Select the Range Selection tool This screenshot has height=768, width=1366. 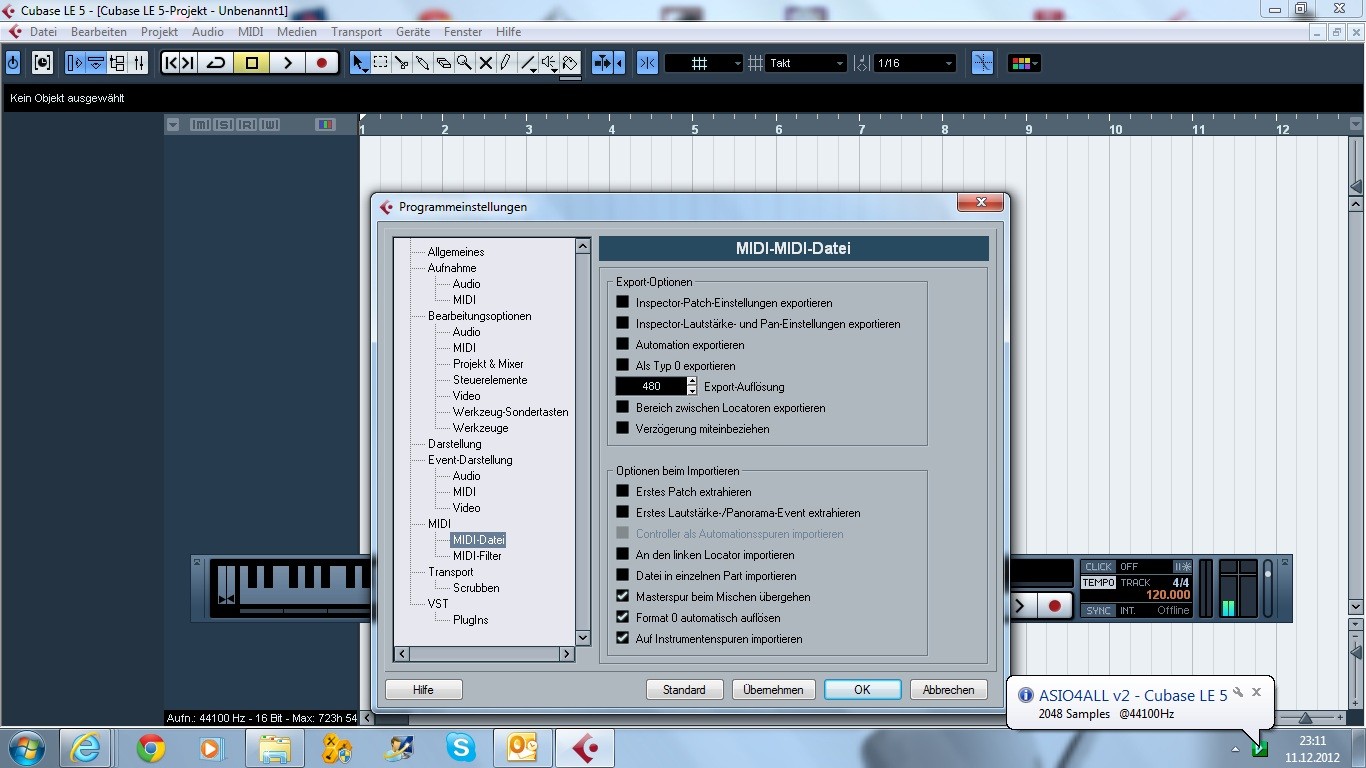[381, 63]
